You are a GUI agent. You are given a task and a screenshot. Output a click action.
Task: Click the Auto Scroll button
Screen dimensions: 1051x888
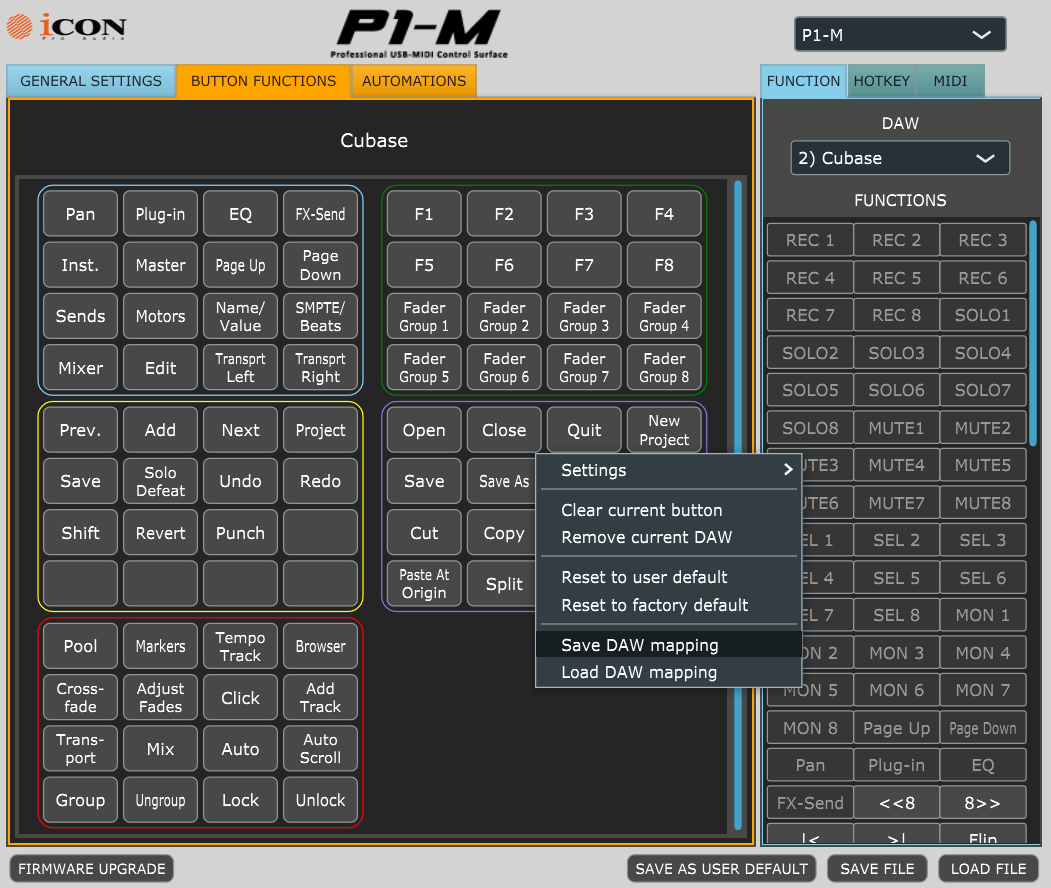click(320, 749)
